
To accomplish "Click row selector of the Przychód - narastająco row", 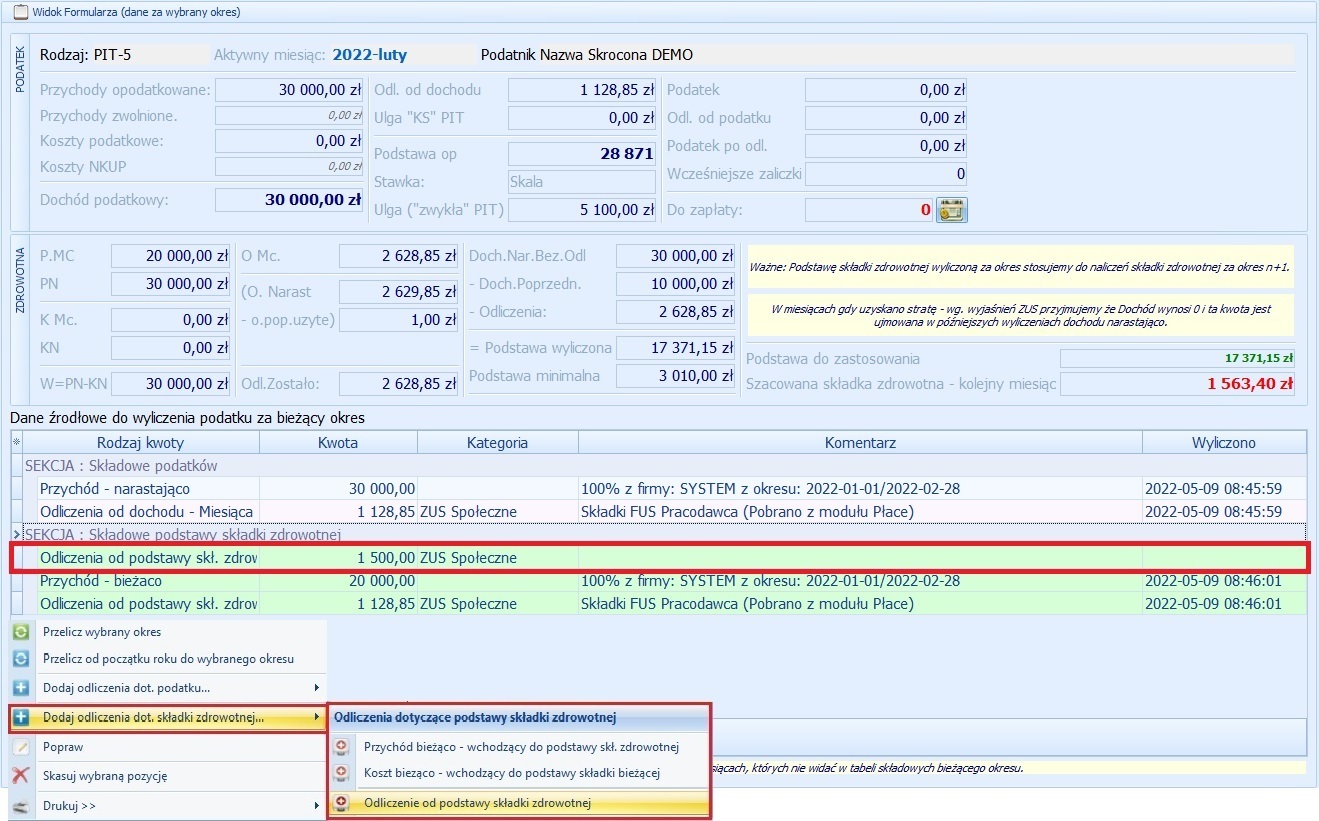I will pos(16,489).
